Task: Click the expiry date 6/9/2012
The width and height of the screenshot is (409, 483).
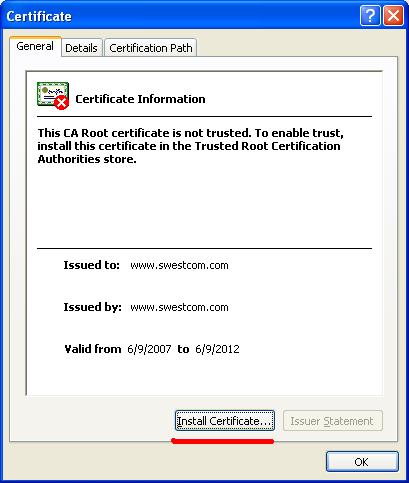Action: [x=217, y=349]
